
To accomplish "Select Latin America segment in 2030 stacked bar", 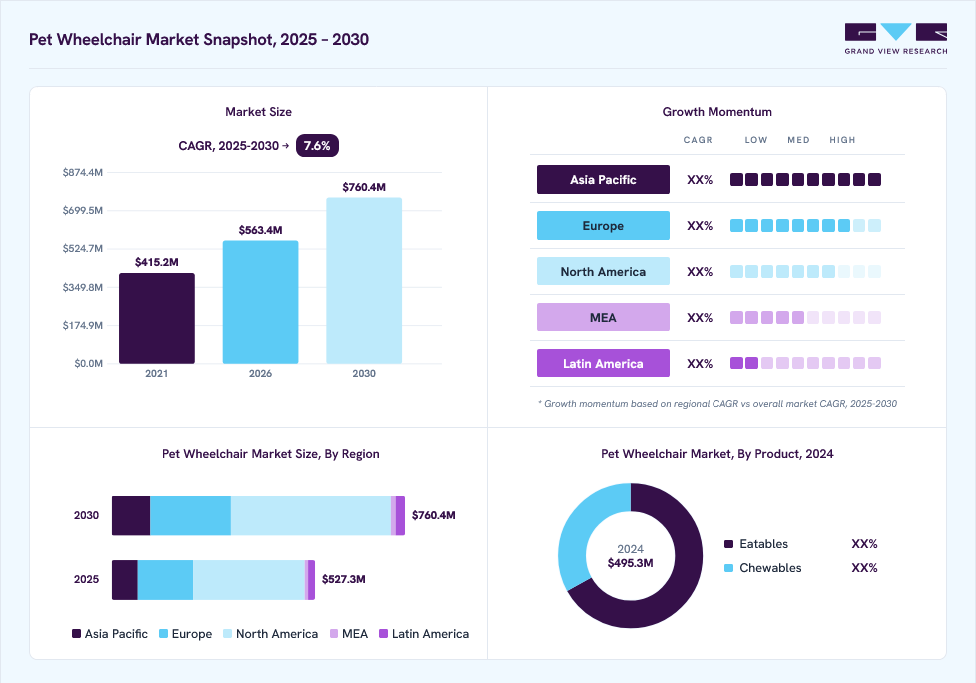I will point(400,516).
